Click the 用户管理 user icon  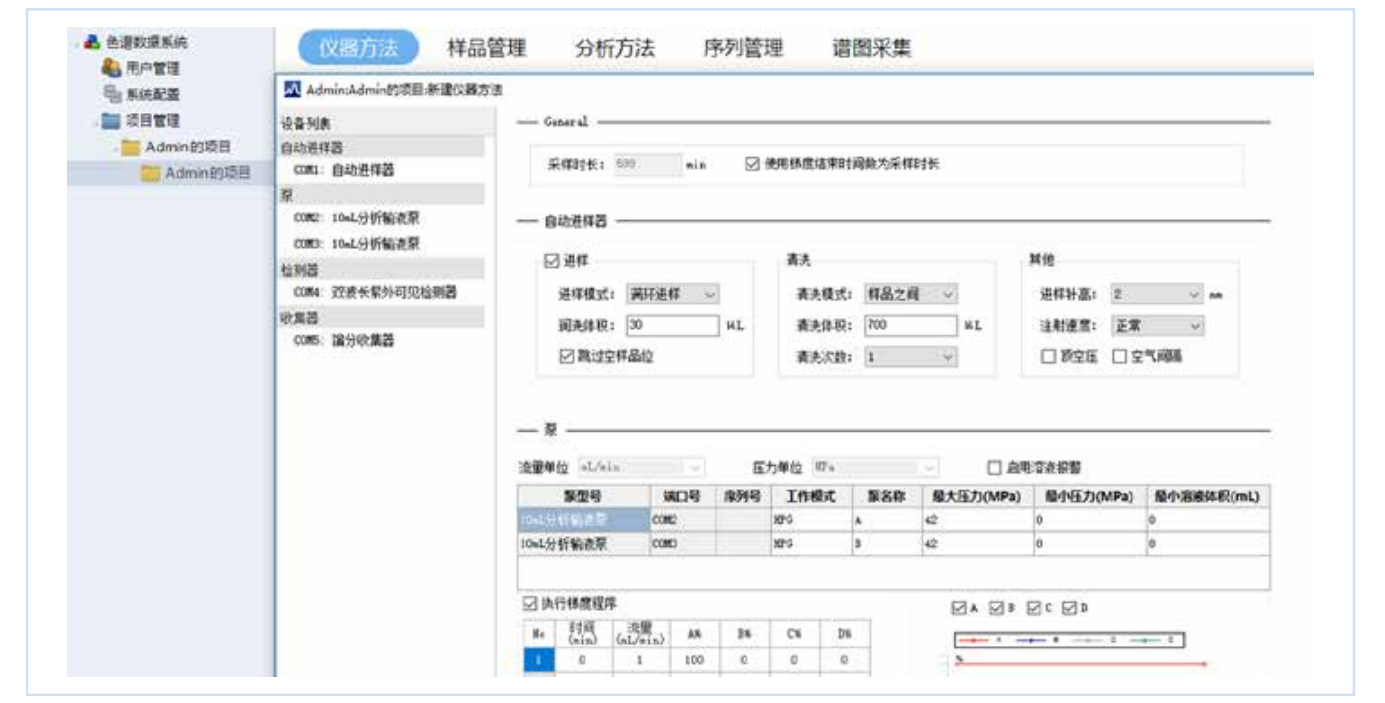click(109, 69)
